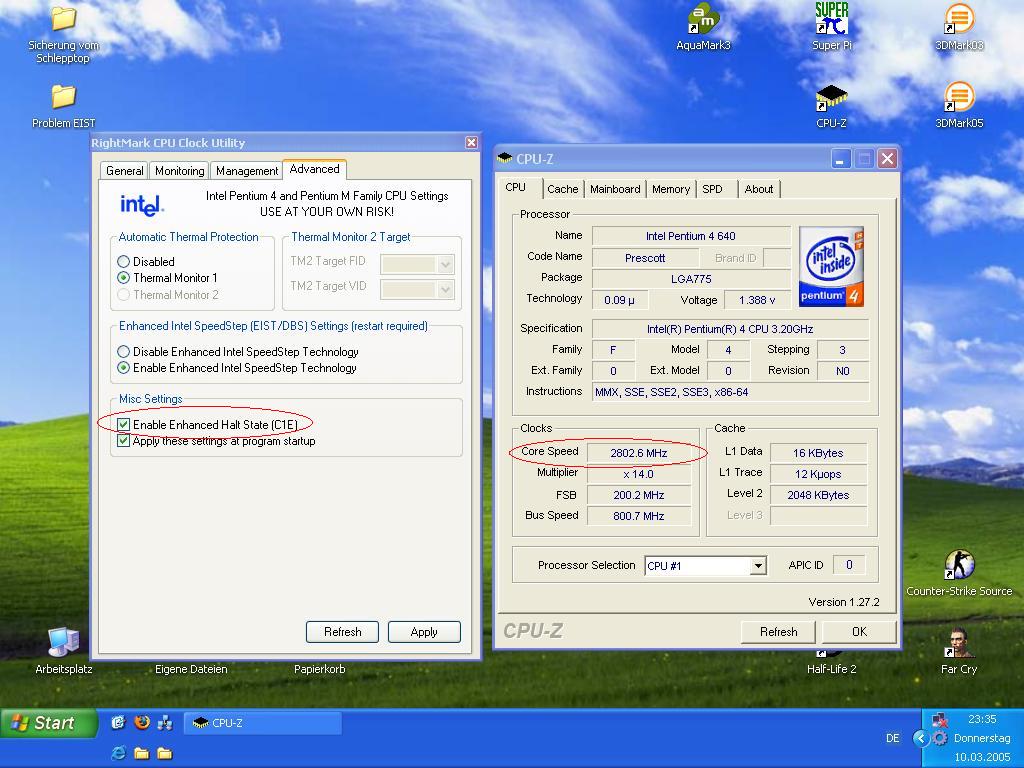1024x768 pixels.
Task: Click the Multiplier x 14.0 value
Action: click(639, 473)
